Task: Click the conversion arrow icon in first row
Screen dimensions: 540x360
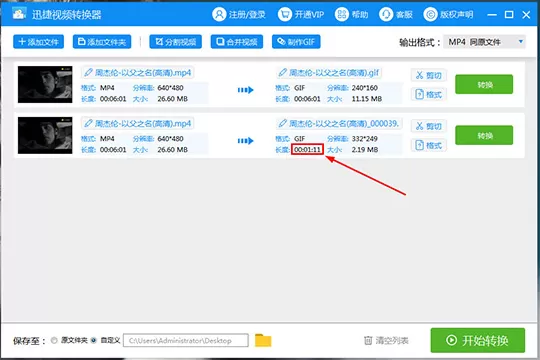Action: [x=246, y=90]
